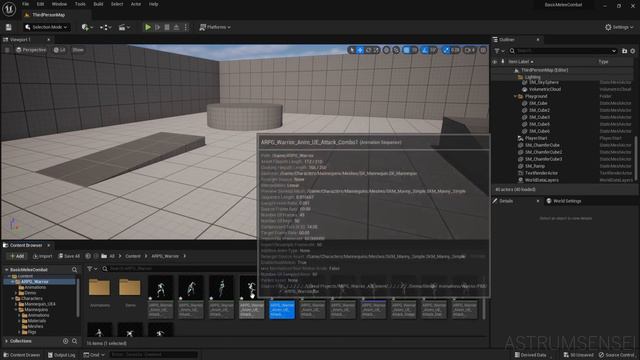
Task: Click the Content Browser asset filter icon
Action: click(x=92, y=269)
